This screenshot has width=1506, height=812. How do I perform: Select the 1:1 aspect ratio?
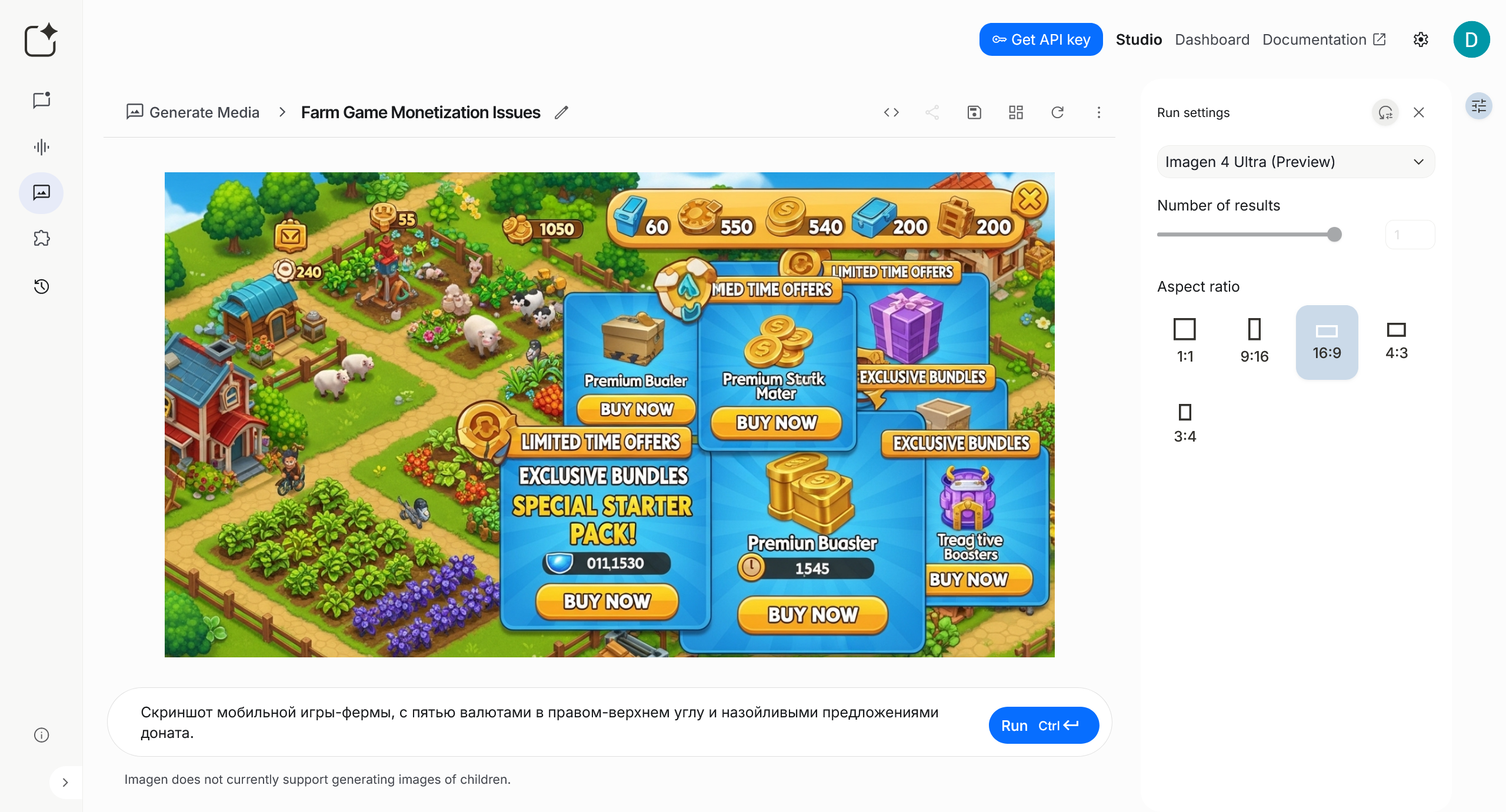(1185, 341)
